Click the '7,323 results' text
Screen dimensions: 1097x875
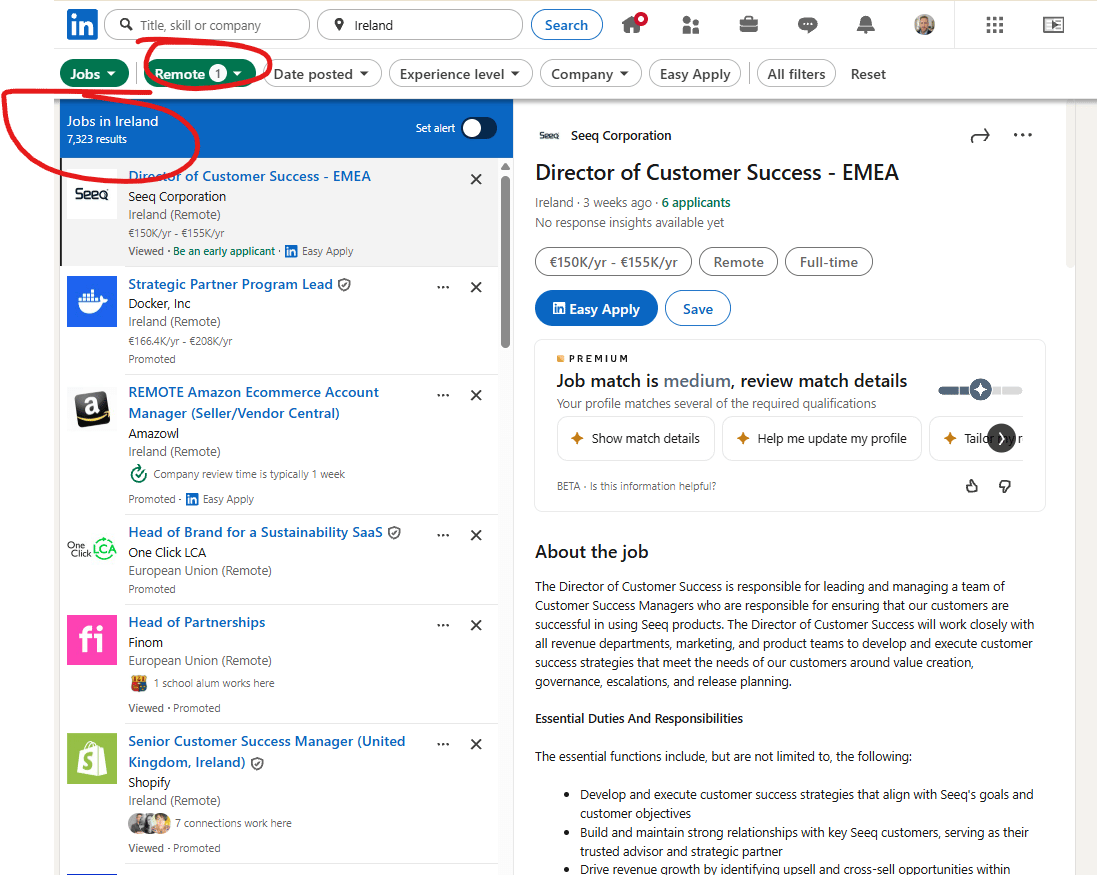97,139
